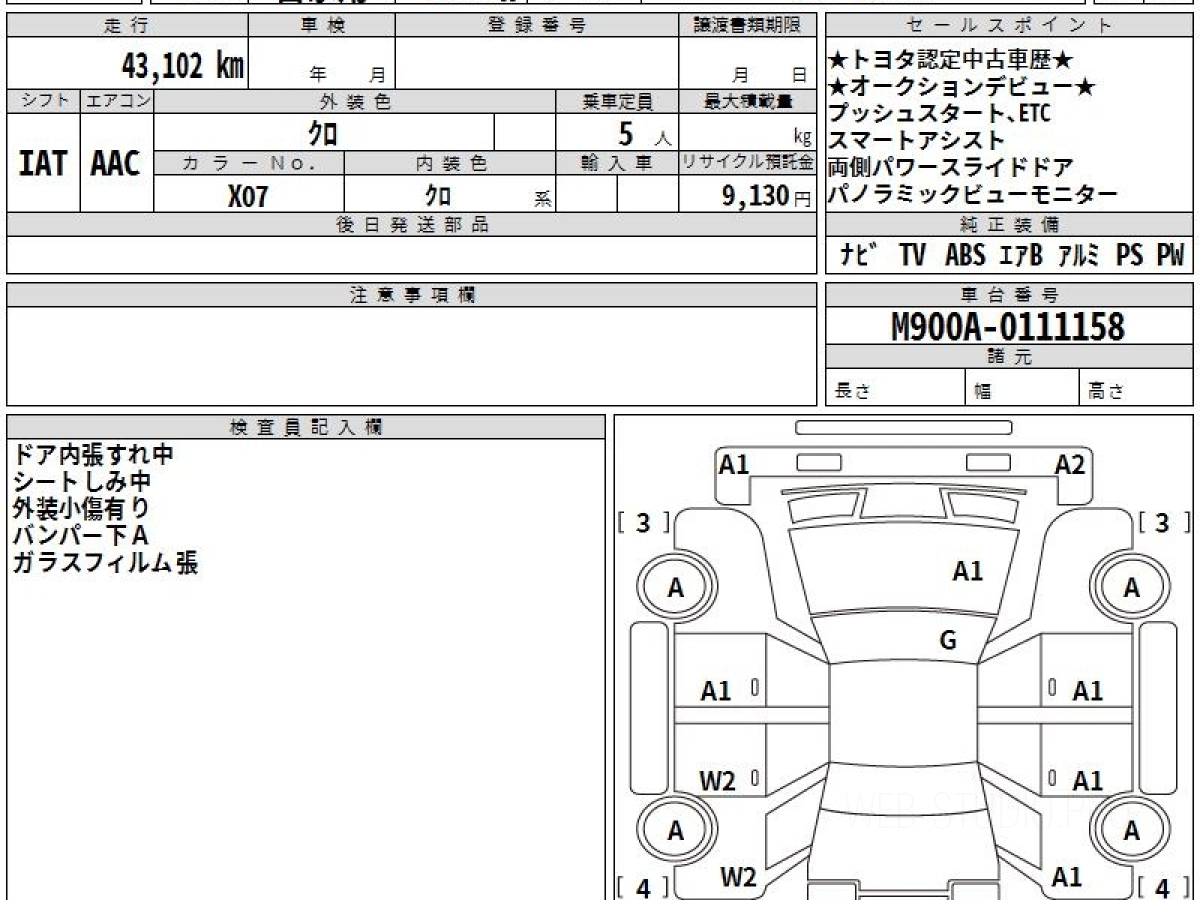
Task: Click the 走行 header cell
Action: click(126, 25)
